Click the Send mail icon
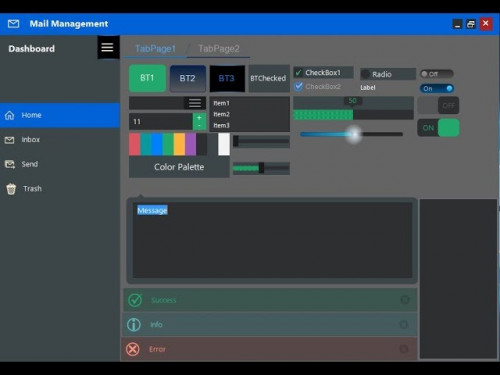The image size is (500, 375). [x=10, y=164]
